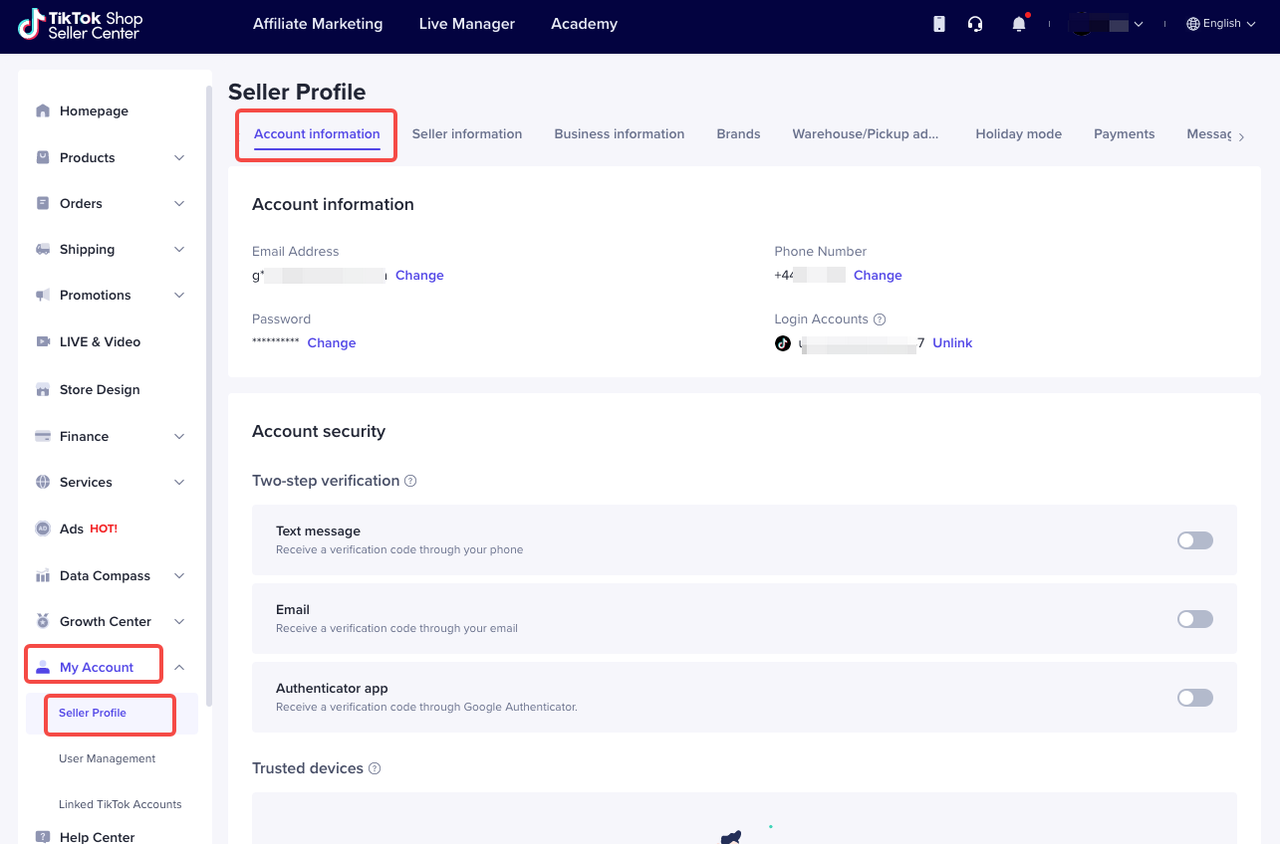The image size is (1280, 844).
Task: Open the English language dropdown
Action: (x=1220, y=24)
